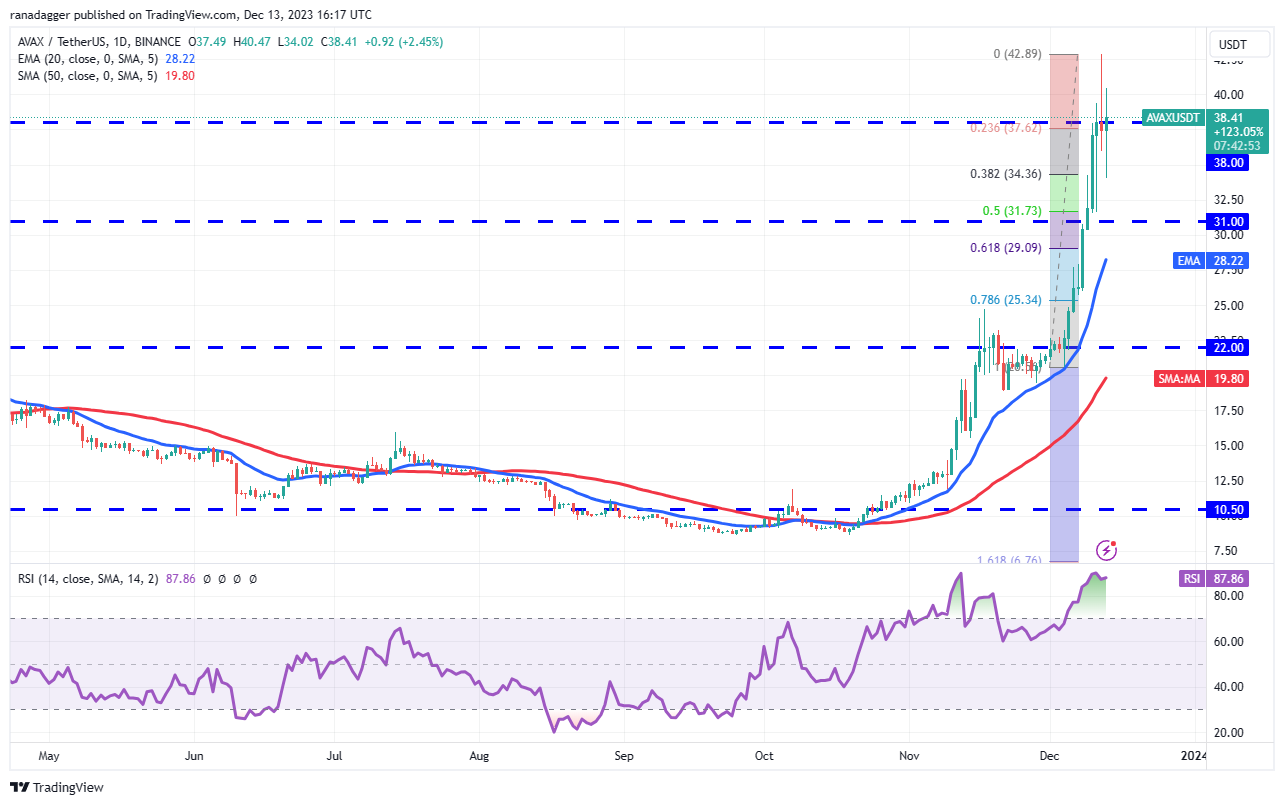Click the May label on time axis
The image size is (1284, 805).
pyautogui.click(x=49, y=756)
